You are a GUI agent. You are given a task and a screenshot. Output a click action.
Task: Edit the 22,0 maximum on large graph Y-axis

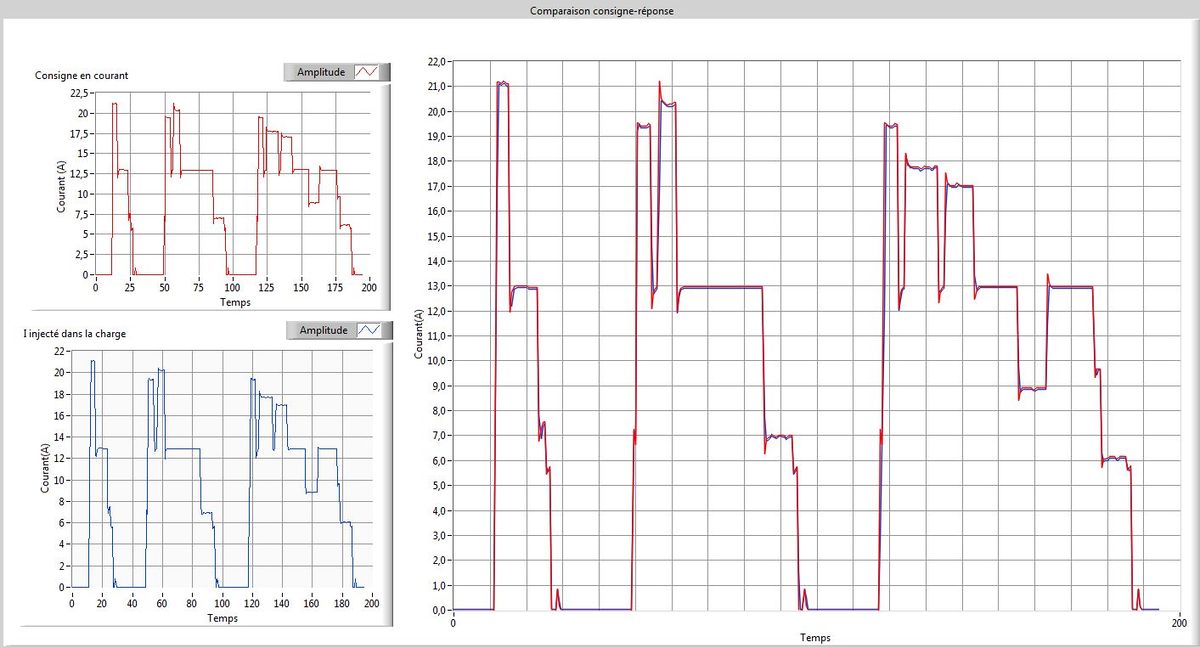[x=435, y=62]
